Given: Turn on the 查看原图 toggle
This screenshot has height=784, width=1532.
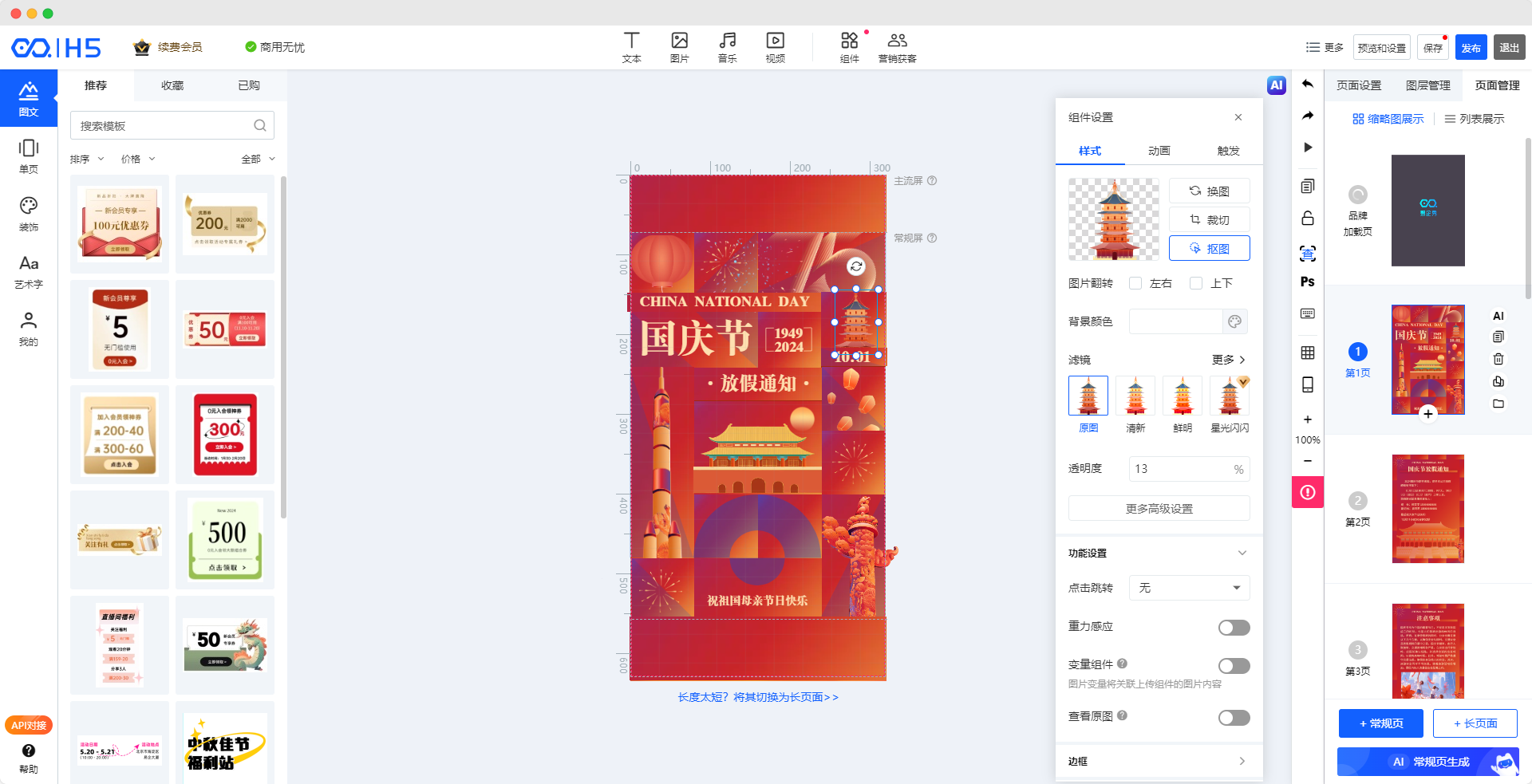Looking at the screenshot, I should [1234, 718].
